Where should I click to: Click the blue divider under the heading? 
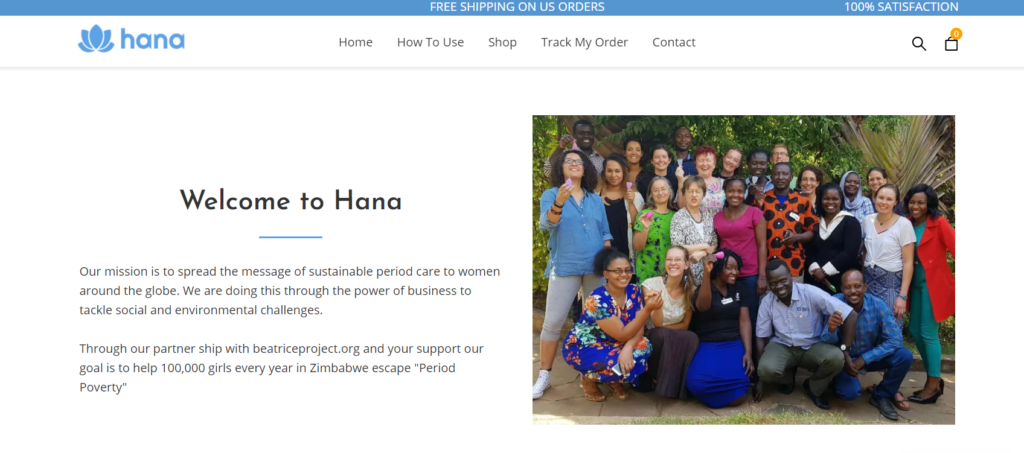291,237
